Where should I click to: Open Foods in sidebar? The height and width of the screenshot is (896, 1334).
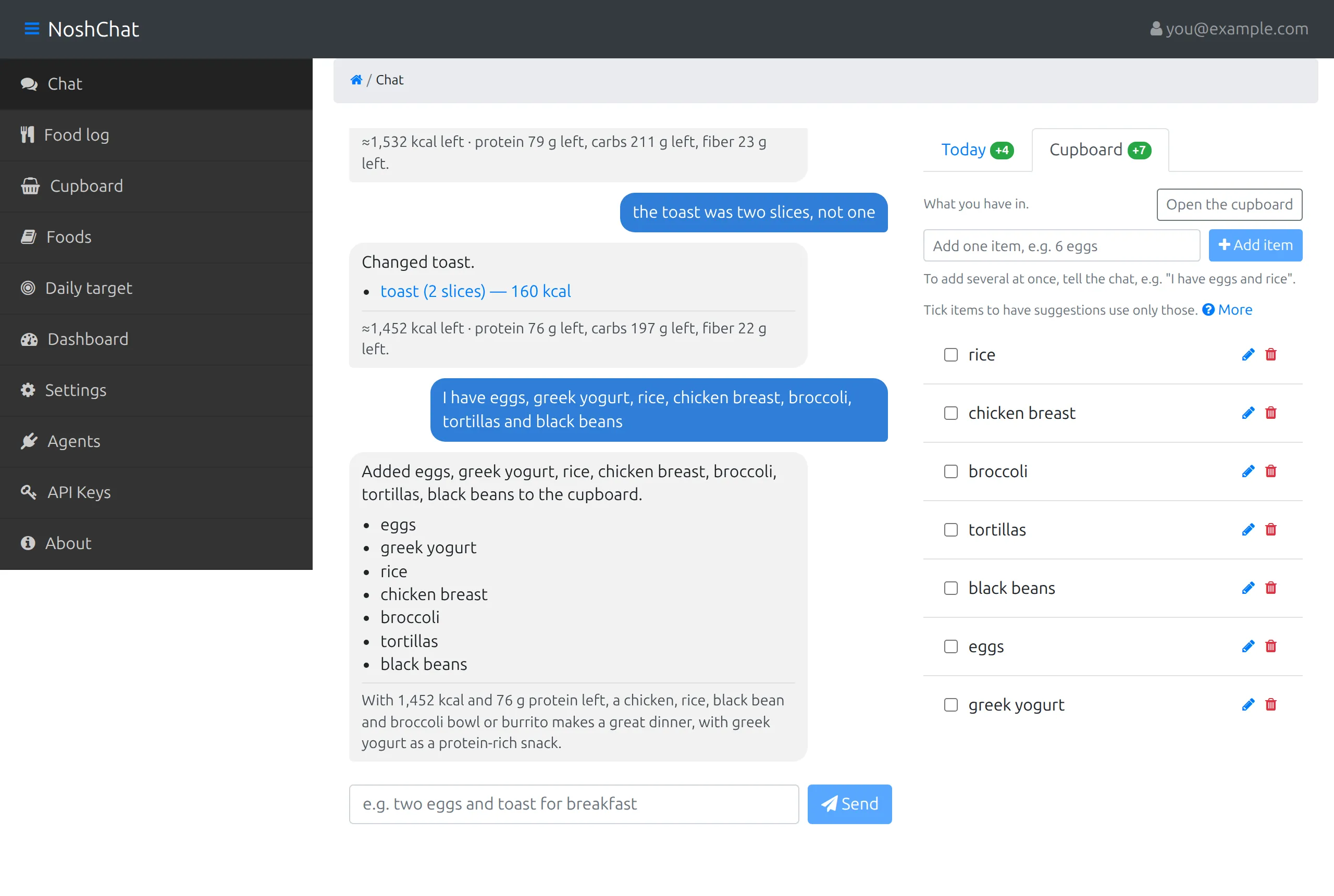click(156, 237)
